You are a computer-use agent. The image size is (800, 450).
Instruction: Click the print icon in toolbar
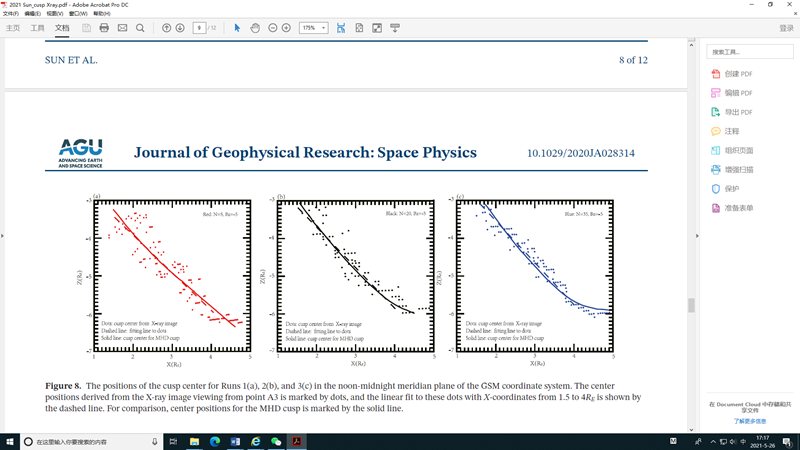pyautogui.click(x=104, y=28)
